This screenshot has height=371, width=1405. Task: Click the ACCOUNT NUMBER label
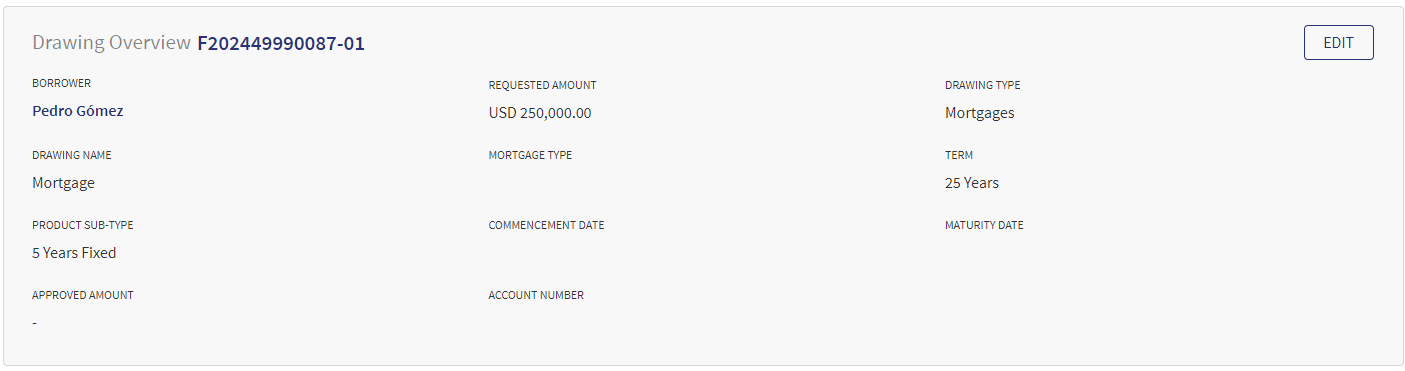[537, 296]
